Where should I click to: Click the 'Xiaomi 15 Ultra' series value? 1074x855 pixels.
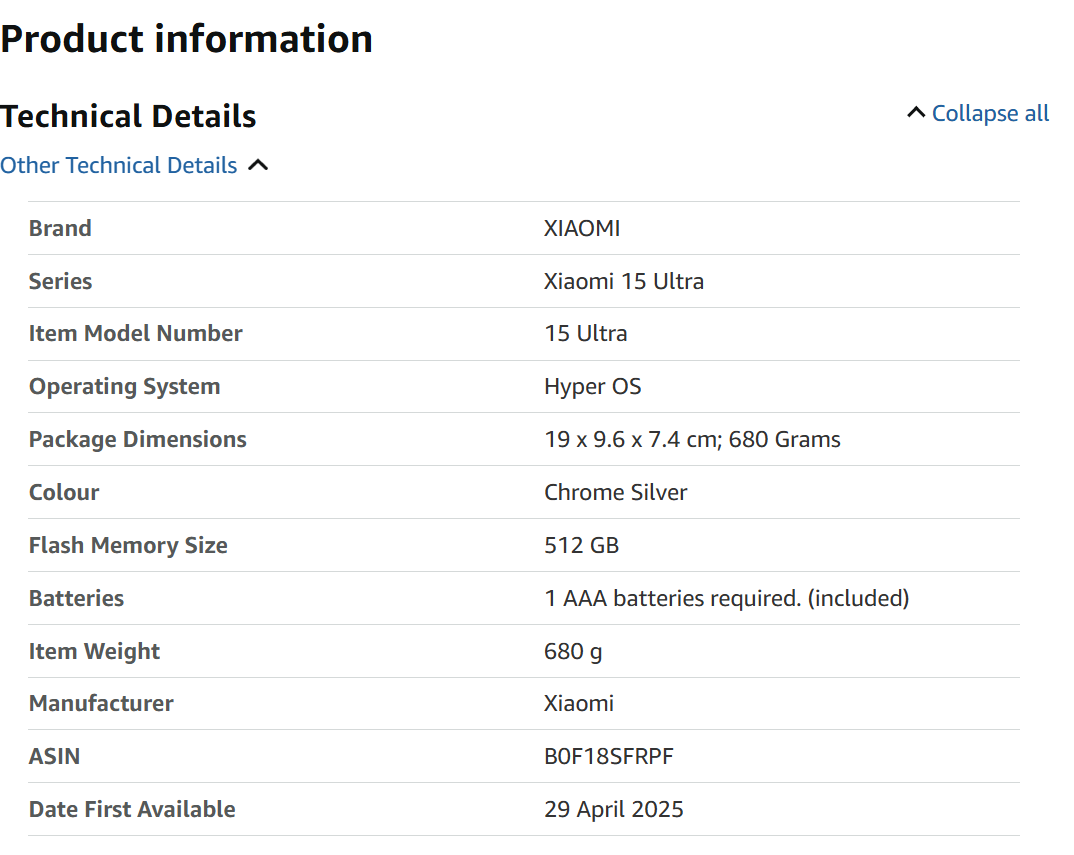click(624, 281)
